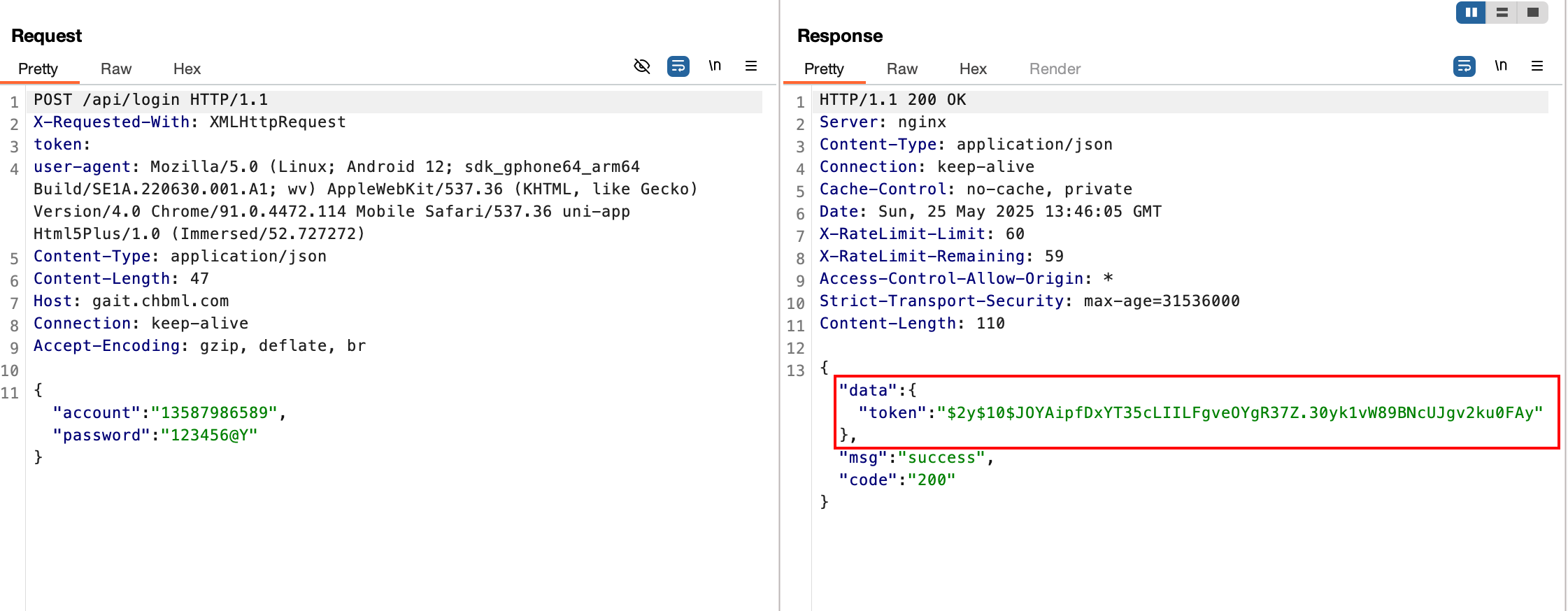Click the user-agent header name

pos(83,167)
